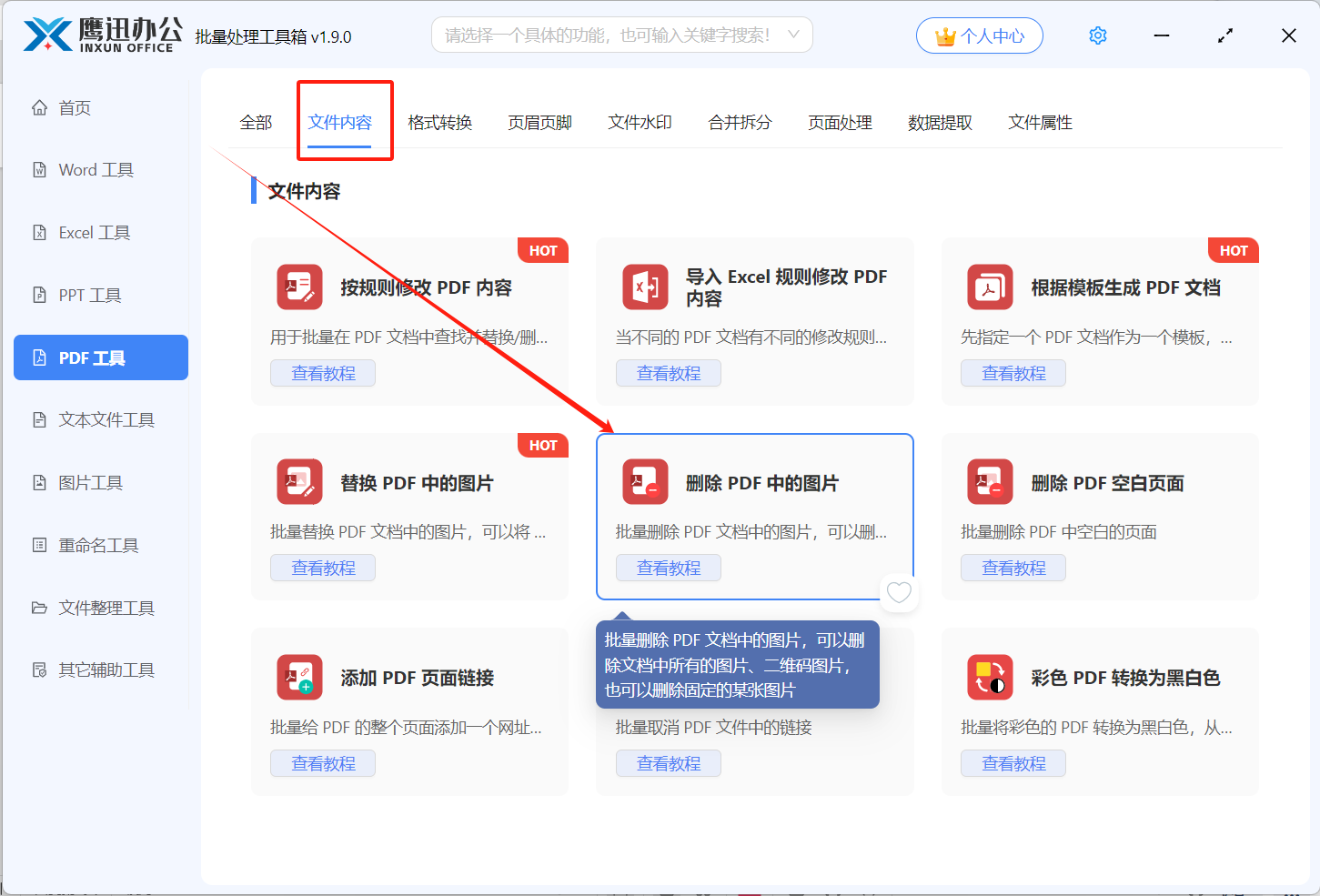Click the 删除 PDF 中的图片 tool icon
This screenshot has height=896, width=1320.
(x=644, y=481)
